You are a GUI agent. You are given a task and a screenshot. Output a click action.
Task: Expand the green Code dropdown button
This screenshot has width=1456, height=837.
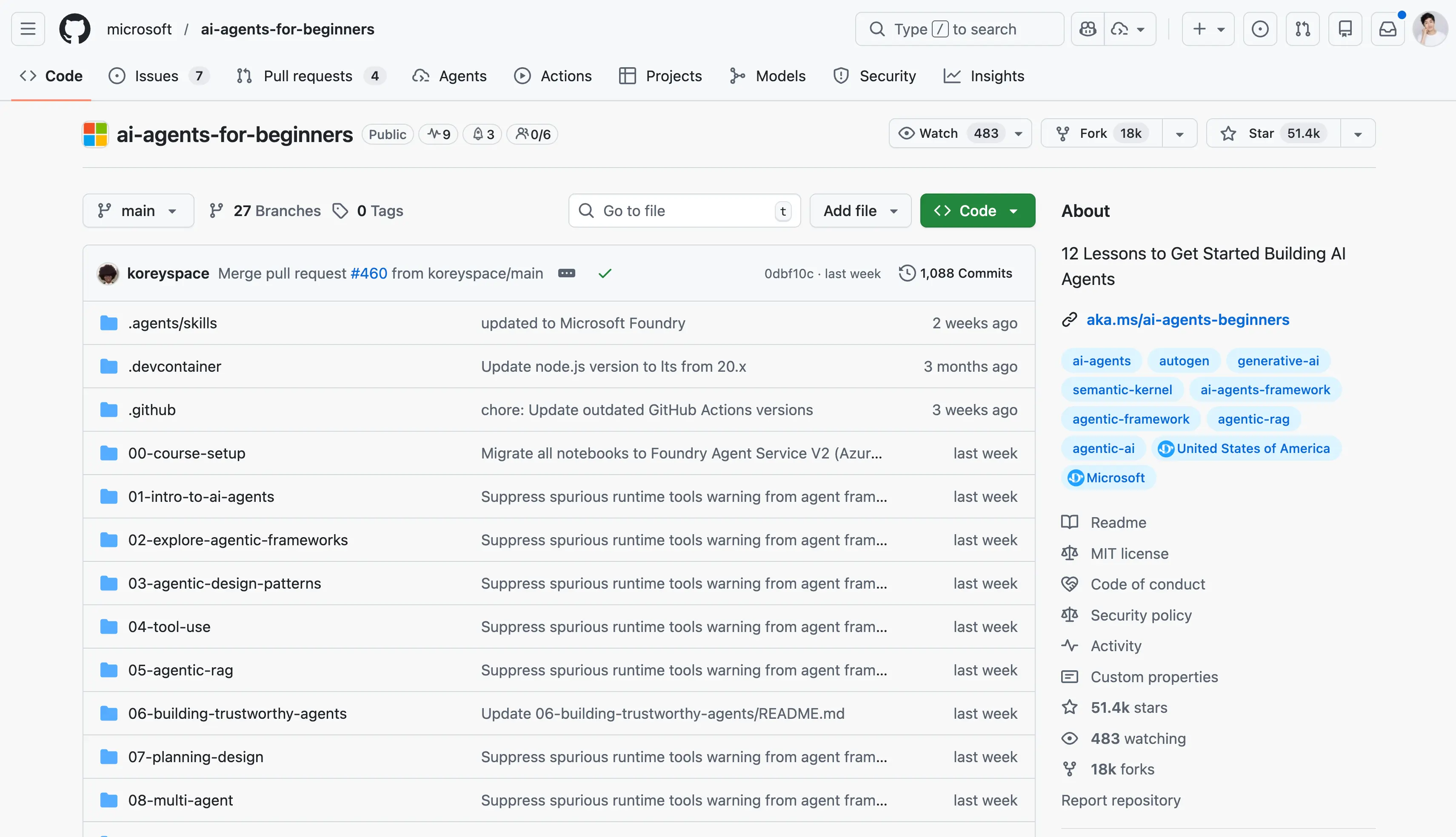pos(977,211)
